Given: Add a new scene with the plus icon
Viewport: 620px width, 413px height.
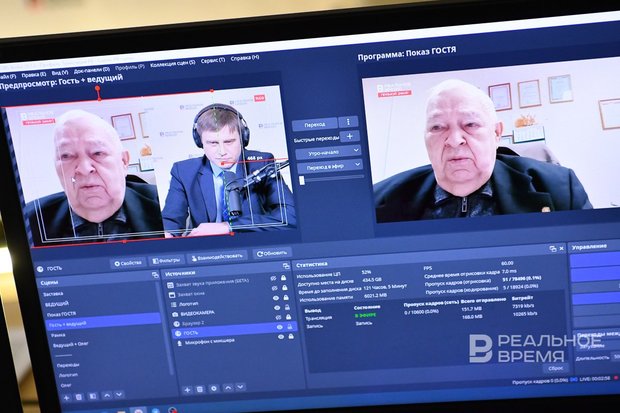Looking at the screenshot, I should click(67, 396).
